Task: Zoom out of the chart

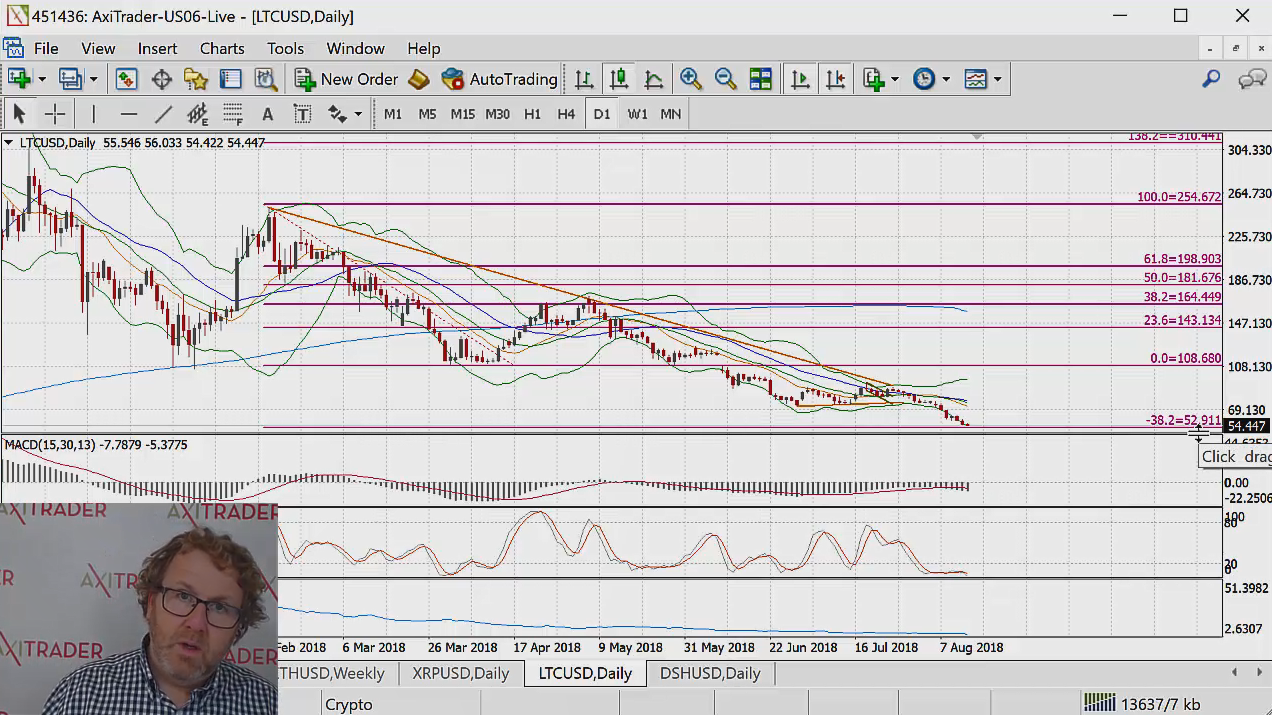Action: [x=725, y=79]
